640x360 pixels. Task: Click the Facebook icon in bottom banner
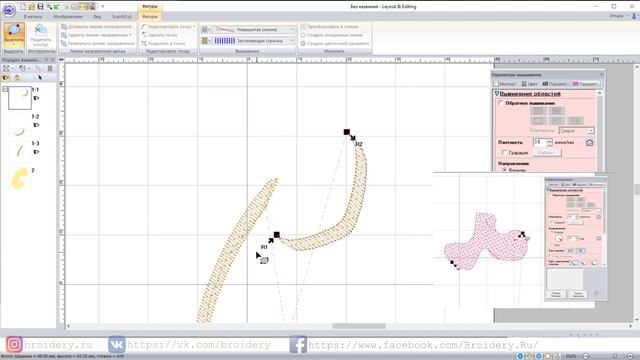pos(298,344)
